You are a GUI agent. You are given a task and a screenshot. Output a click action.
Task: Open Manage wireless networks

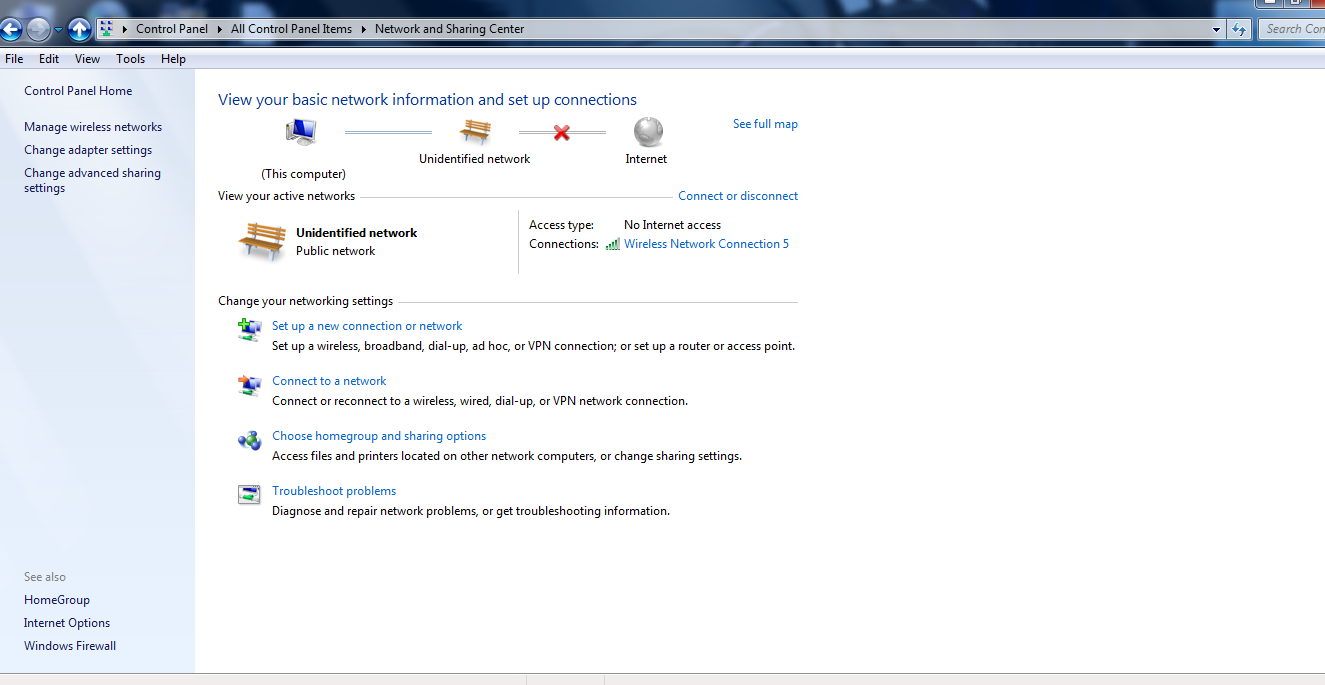click(x=93, y=127)
